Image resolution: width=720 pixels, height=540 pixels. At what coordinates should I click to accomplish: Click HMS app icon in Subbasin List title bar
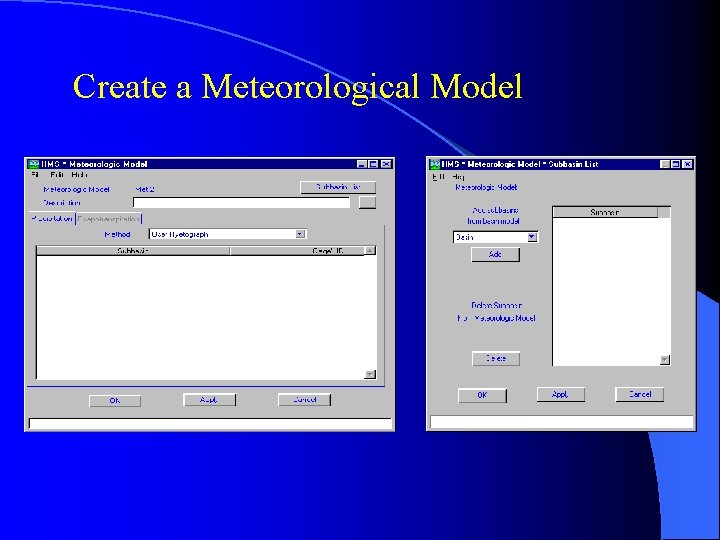click(x=434, y=164)
